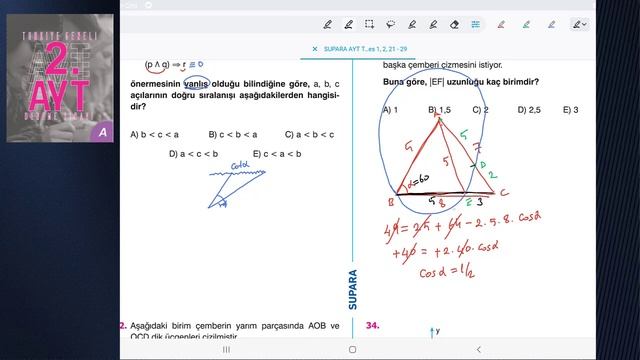Screen dimensions: 640x360
Task: Click the circled word yanlış
Action: coord(196,84)
